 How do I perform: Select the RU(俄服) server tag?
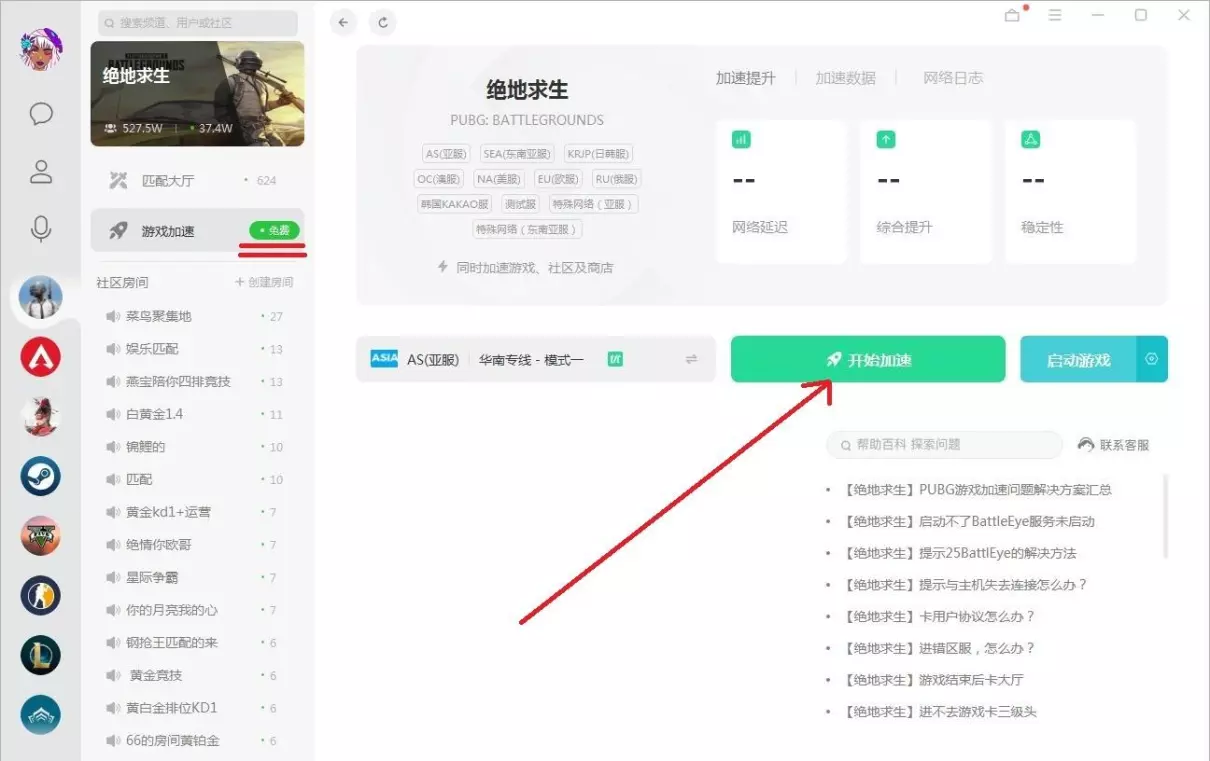[616, 179]
